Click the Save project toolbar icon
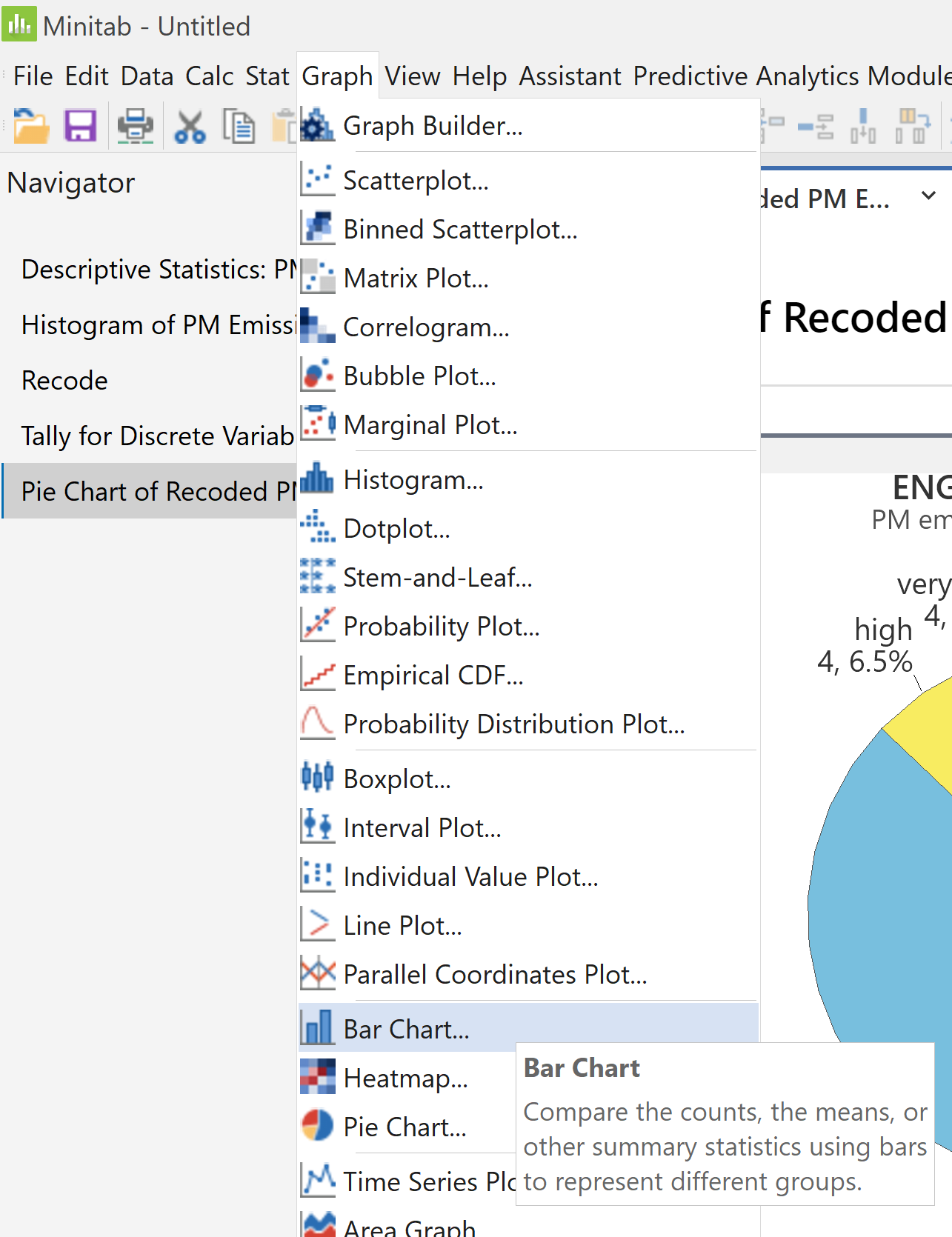Viewport: 952px width, 1237px height. point(80,126)
